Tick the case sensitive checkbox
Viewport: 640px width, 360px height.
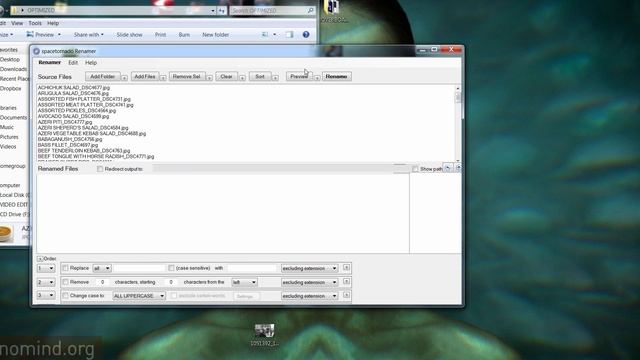coord(171,268)
